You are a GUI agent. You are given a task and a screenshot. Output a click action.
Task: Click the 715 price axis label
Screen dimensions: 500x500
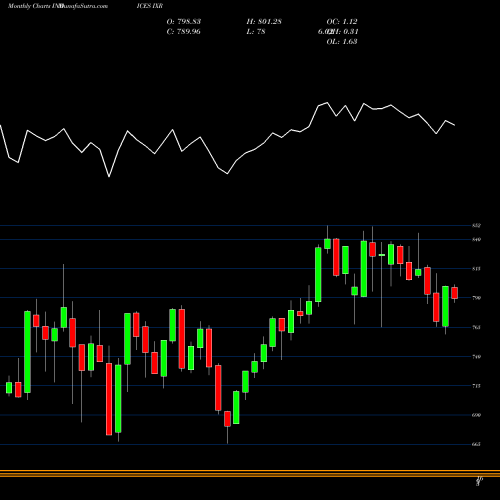[x=476, y=386]
